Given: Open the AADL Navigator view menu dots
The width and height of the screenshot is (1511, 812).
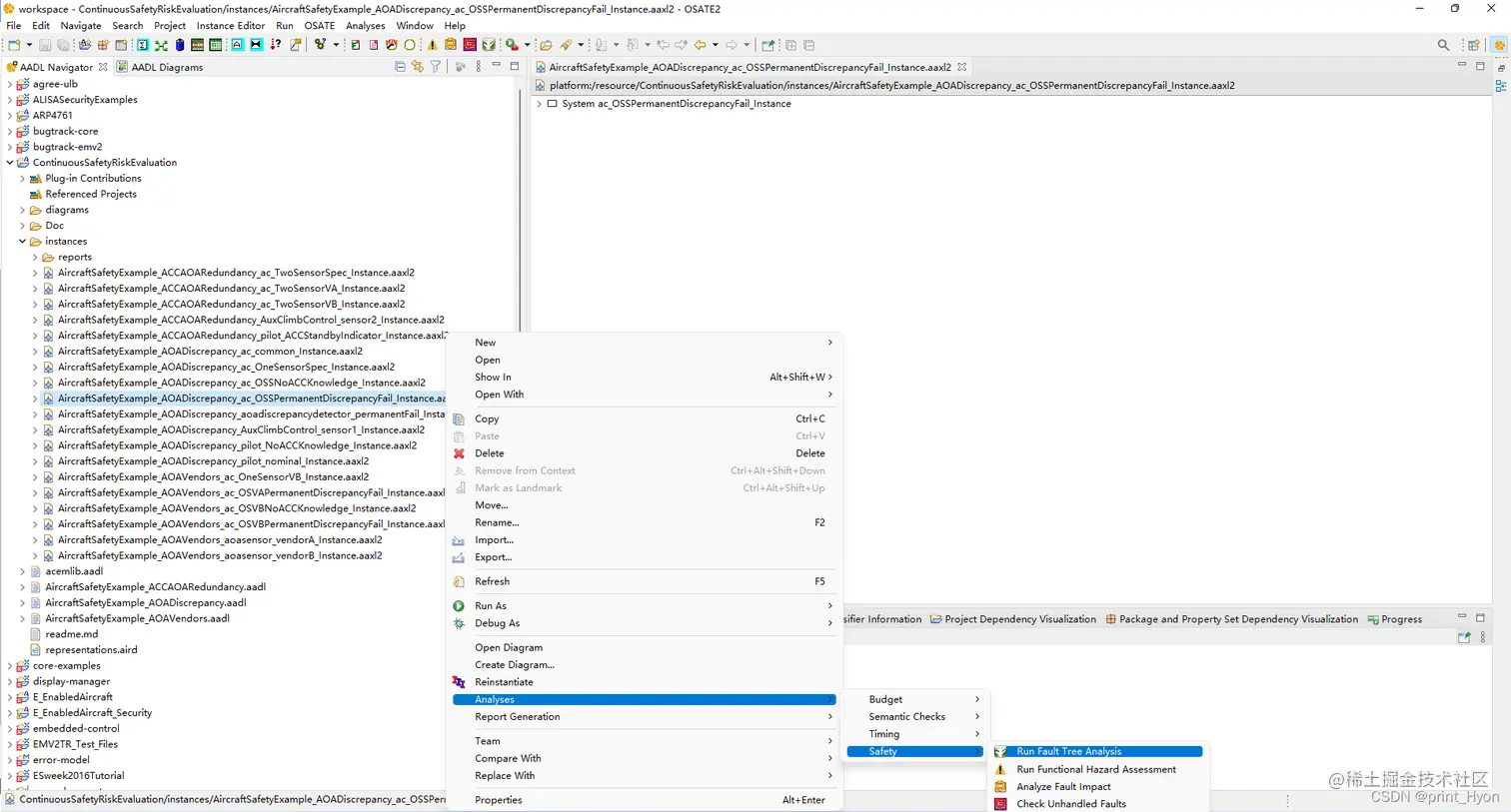Looking at the screenshot, I should [x=479, y=67].
